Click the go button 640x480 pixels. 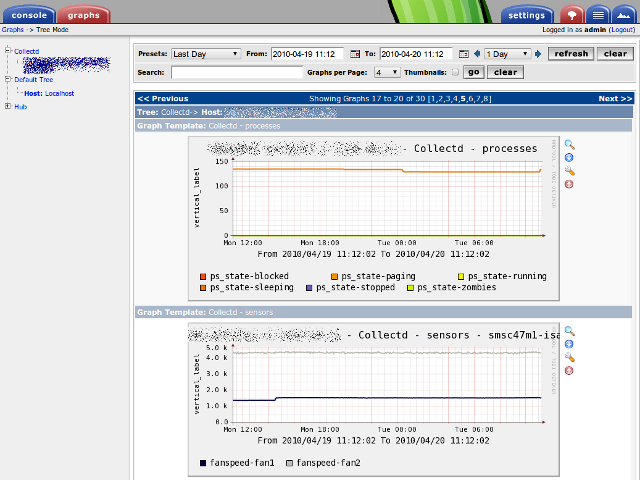click(473, 72)
